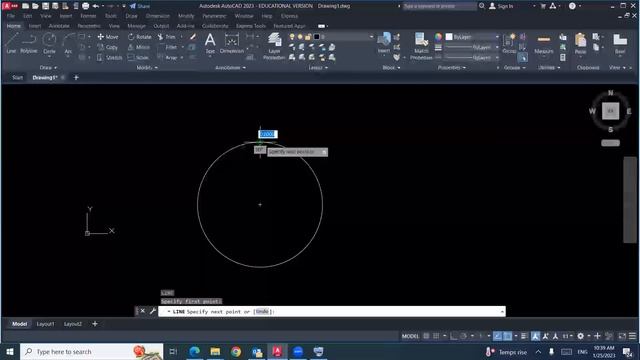The height and width of the screenshot is (360, 640).
Task: Open the File menu
Action: tap(11, 16)
